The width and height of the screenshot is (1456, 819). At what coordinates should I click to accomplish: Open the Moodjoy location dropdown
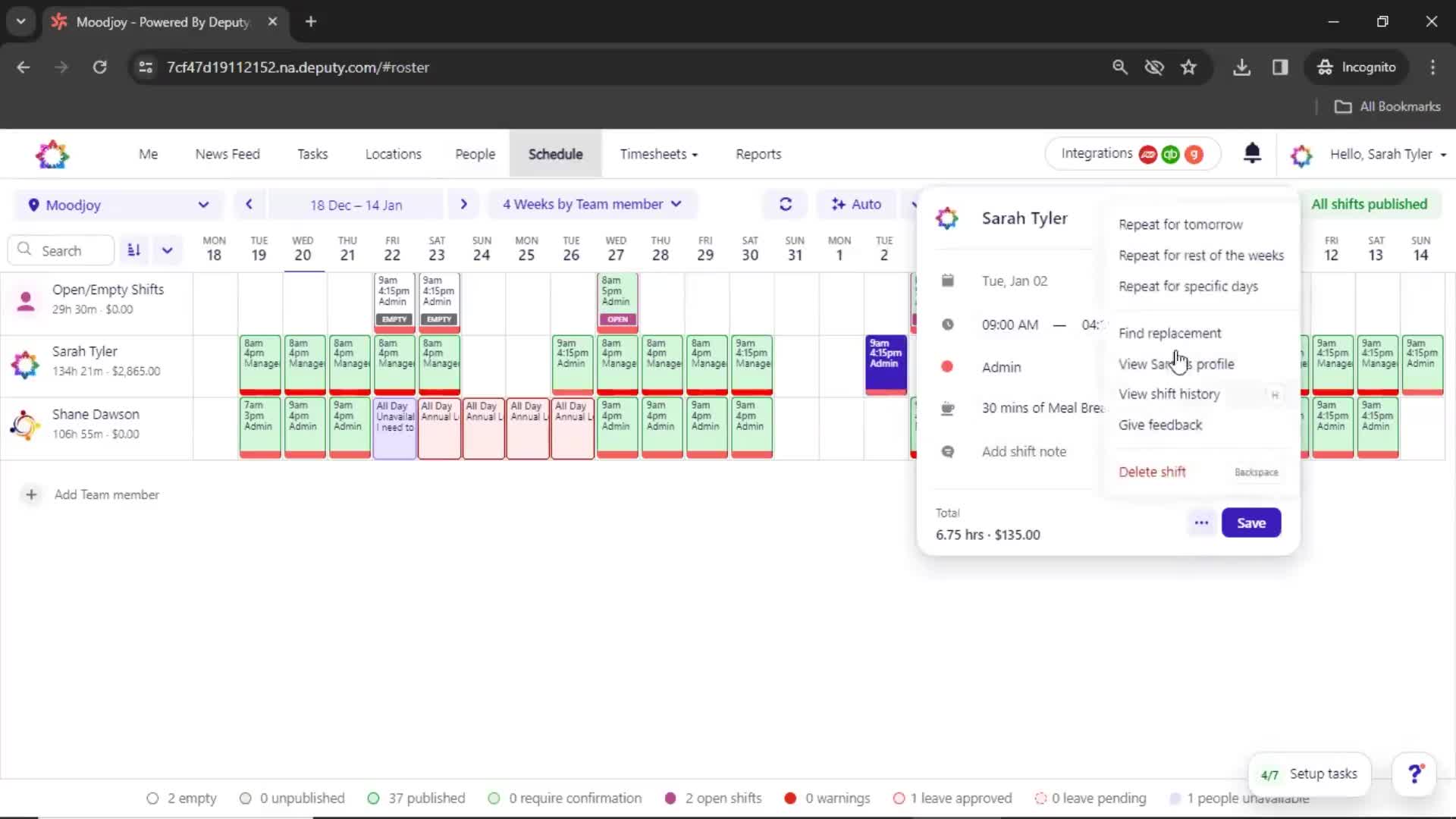118,205
